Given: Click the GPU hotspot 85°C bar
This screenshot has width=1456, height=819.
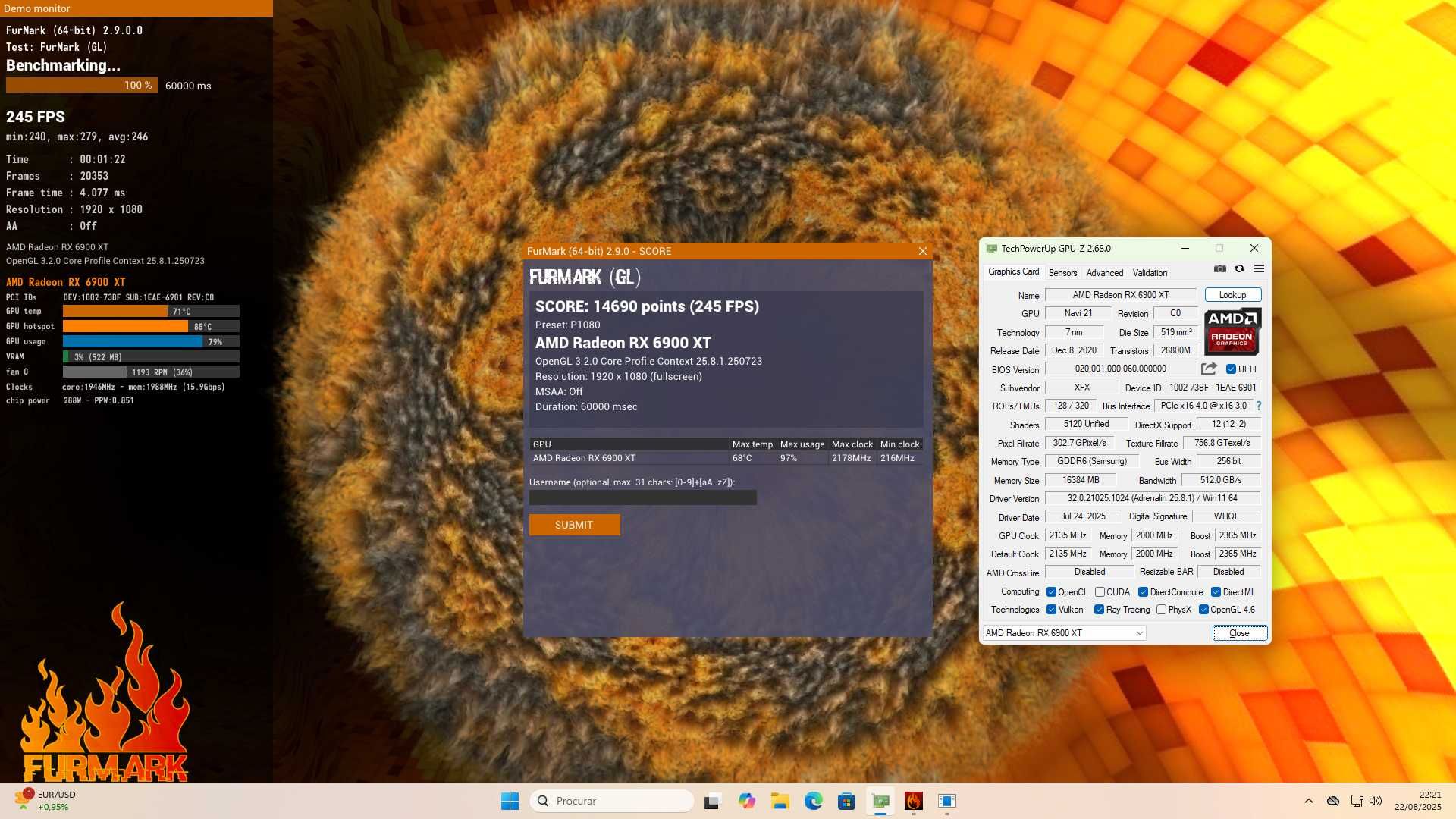Looking at the screenshot, I should pos(151,326).
